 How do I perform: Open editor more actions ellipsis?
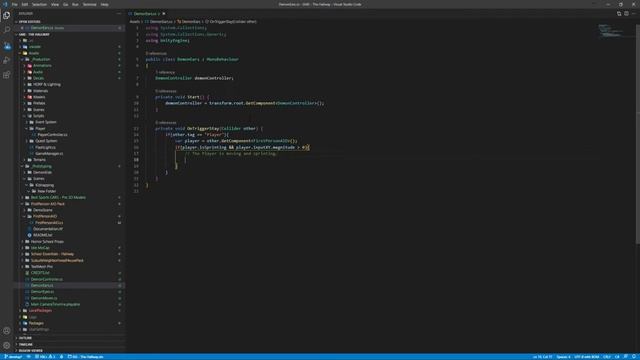634,13
